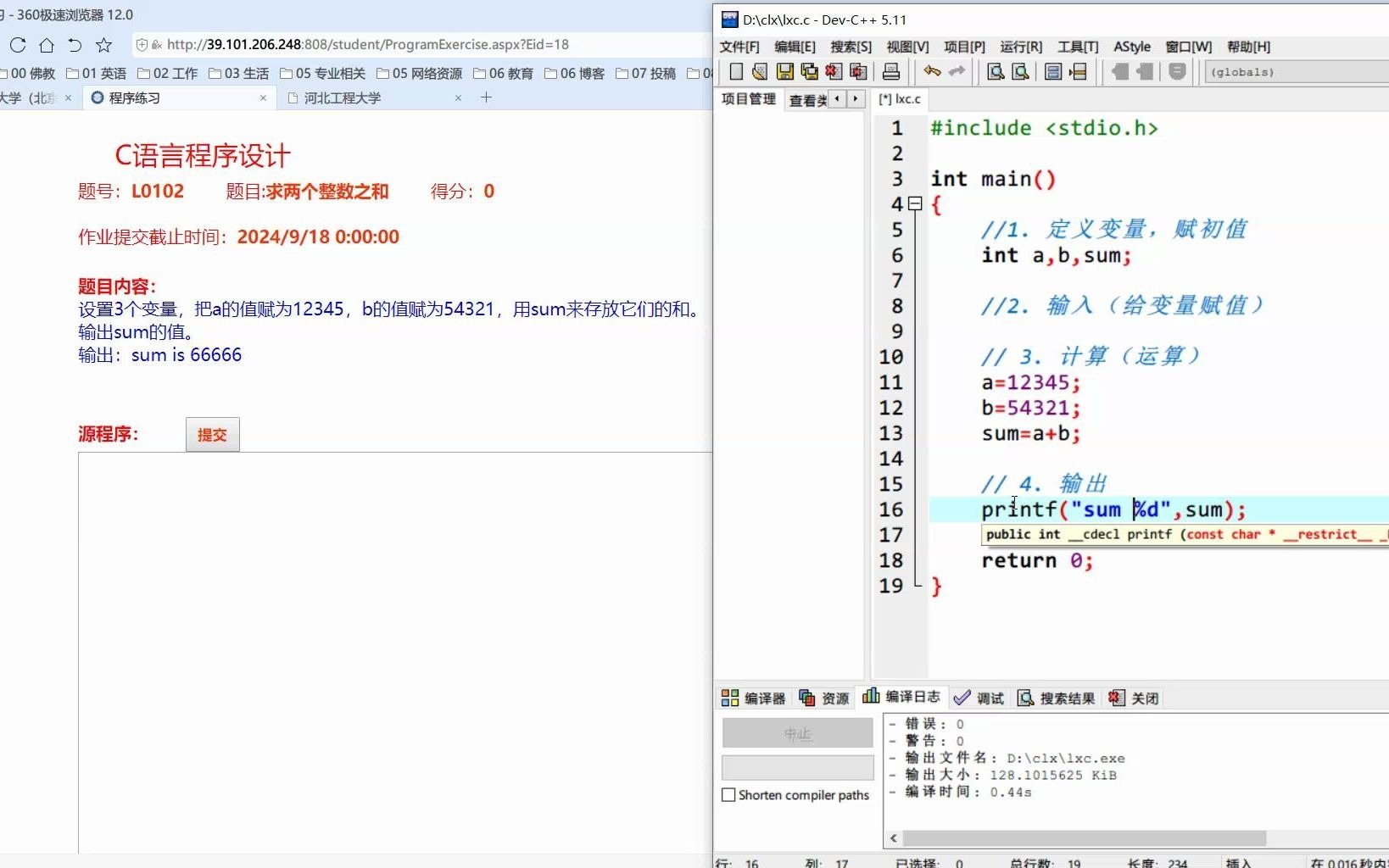This screenshot has height=868, width=1389.
Task: Collapse the main() code fold at line 4
Action: [915, 203]
